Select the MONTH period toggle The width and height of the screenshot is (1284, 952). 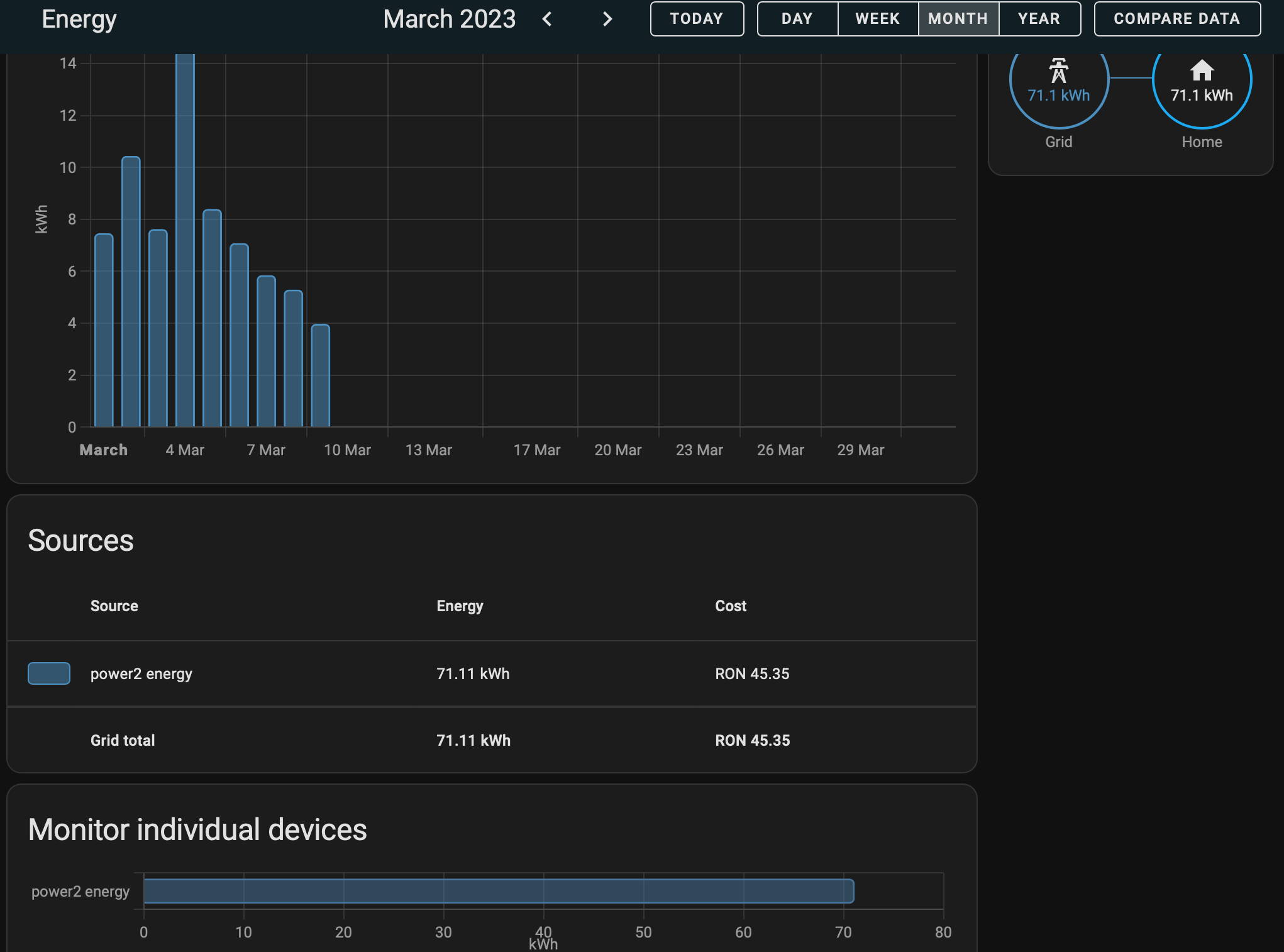[958, 19]
